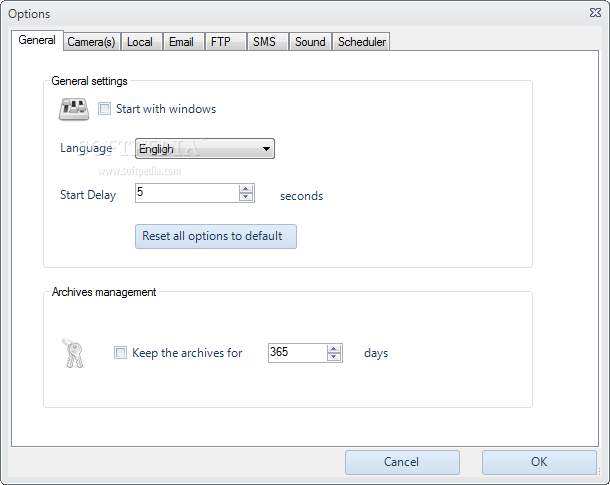The height and width of the screenshot is (485, 610).
Task: Click Start Delay decrement arrow
Action: pyautogui.click(x=245, y=197)
